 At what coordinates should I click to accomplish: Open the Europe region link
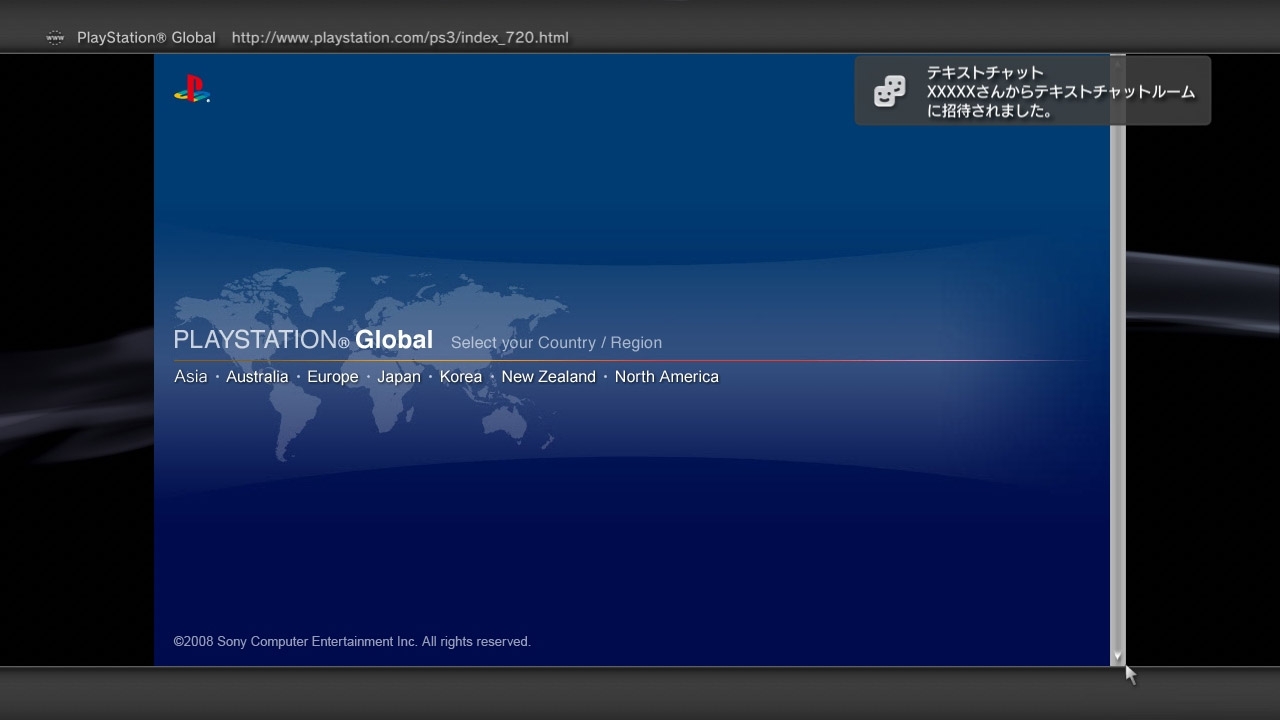[x=332, y=377]
